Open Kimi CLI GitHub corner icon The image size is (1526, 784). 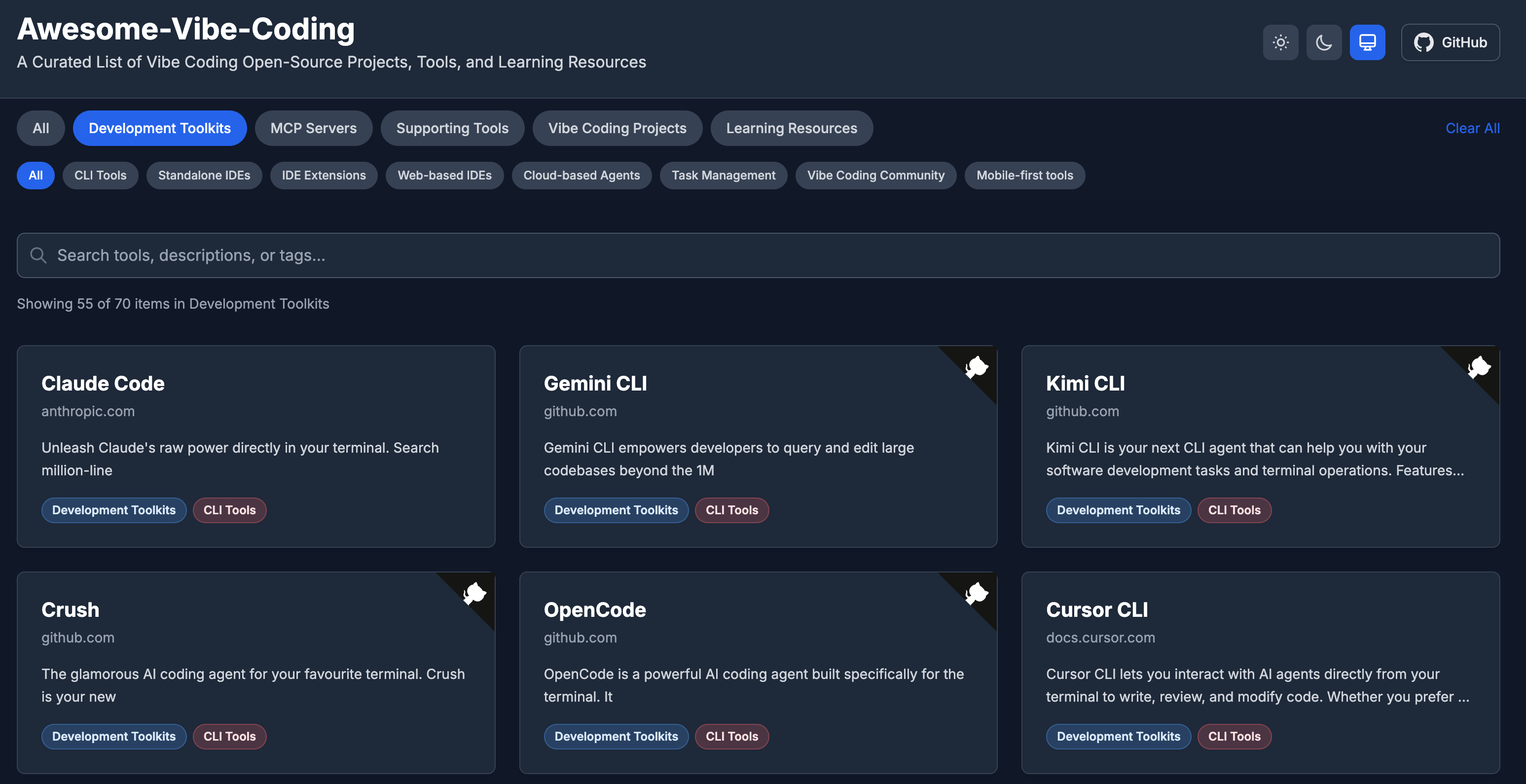tap(1479, 367)
